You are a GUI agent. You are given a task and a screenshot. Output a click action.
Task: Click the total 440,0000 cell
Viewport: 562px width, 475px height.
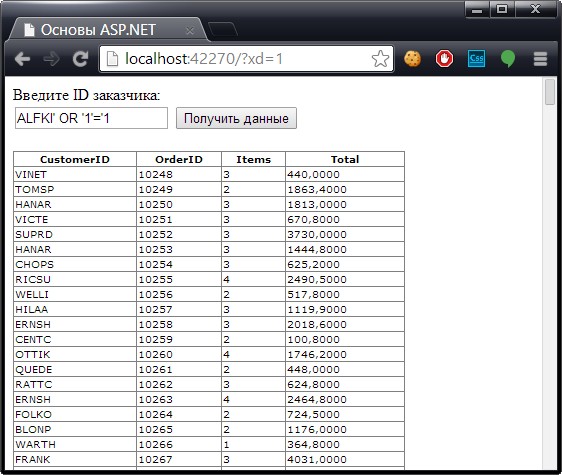click(x=345, y=174)
